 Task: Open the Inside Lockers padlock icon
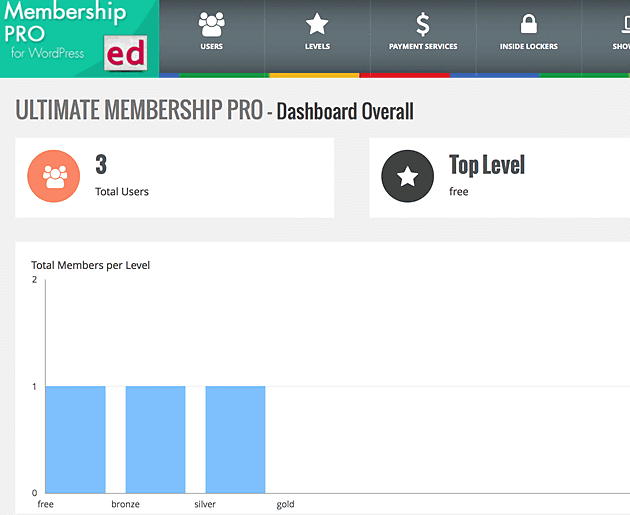point(529,24)
